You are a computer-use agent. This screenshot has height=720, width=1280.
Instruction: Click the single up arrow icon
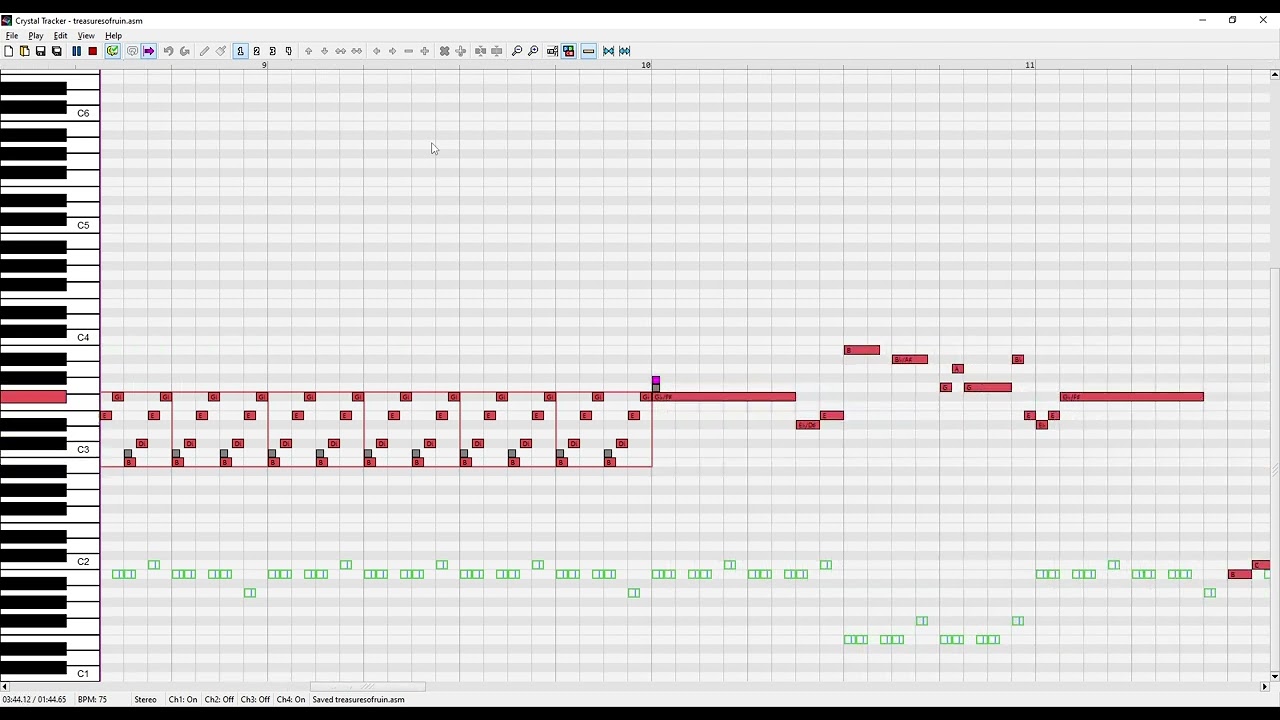309,51
